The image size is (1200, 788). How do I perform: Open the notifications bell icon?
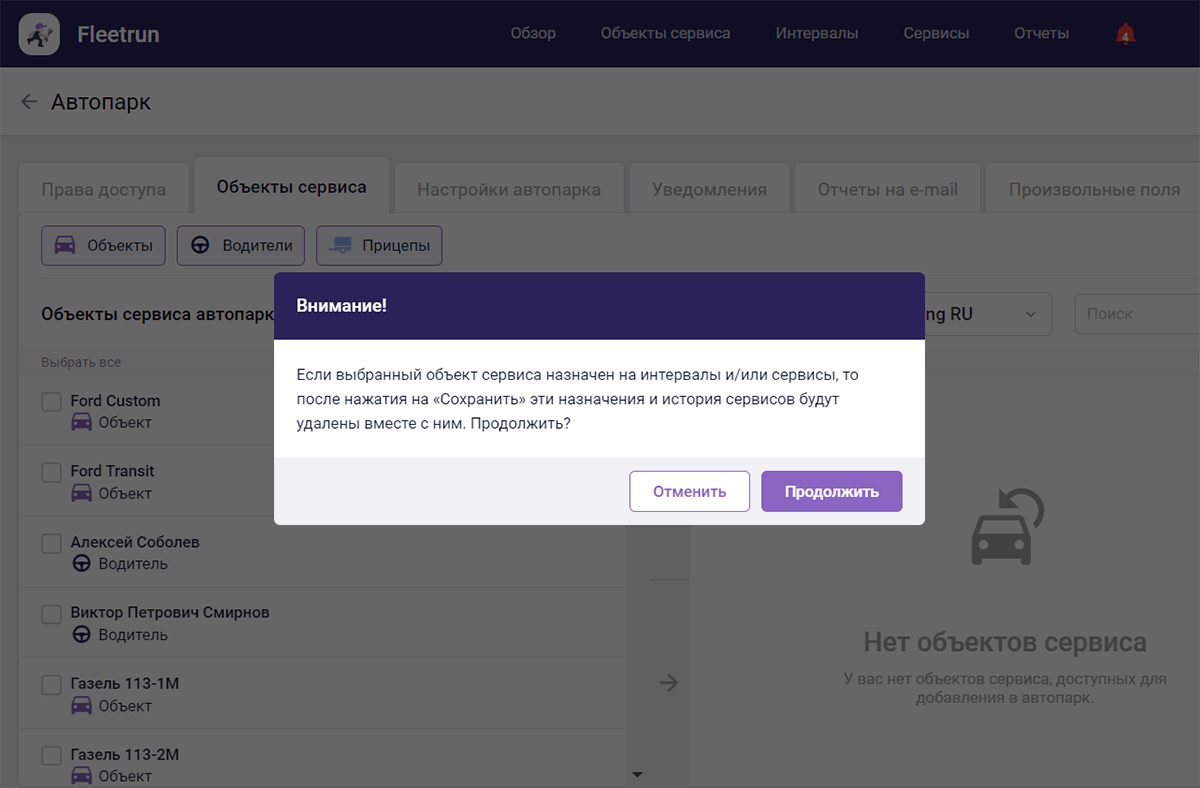(1125, 34)
